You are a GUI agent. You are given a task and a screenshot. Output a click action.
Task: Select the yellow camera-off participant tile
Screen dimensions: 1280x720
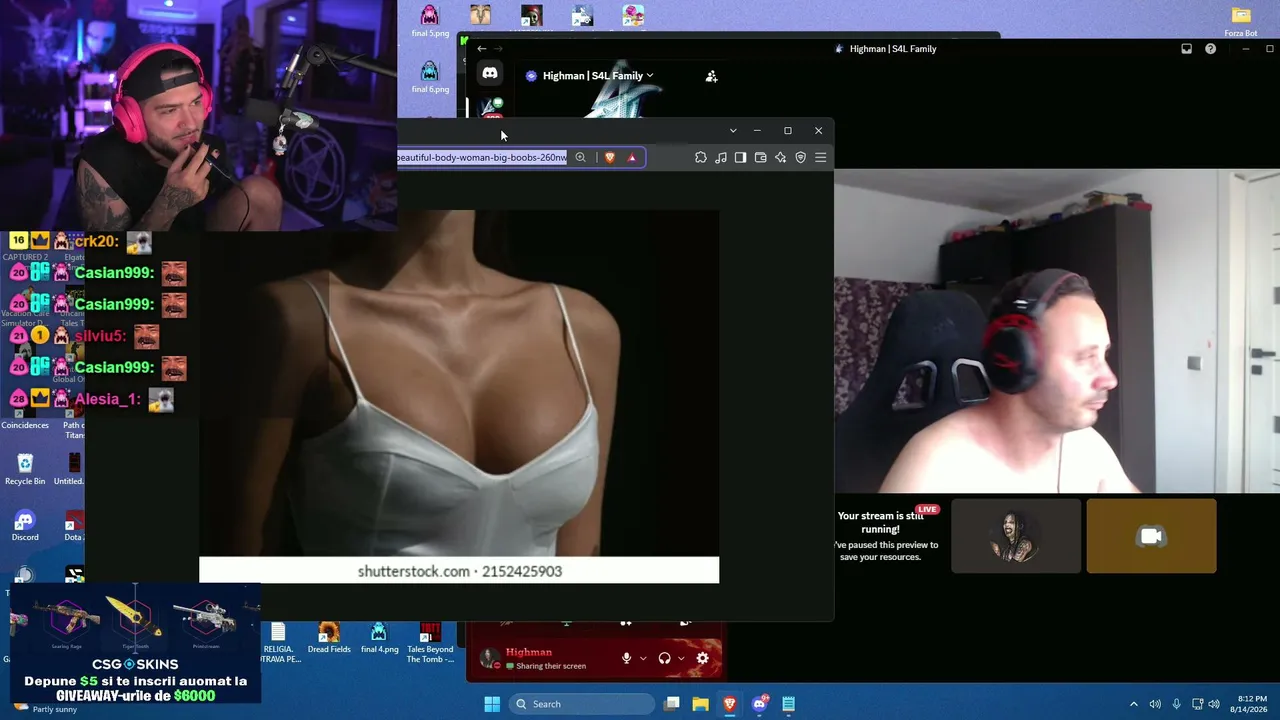[1151, 536]
